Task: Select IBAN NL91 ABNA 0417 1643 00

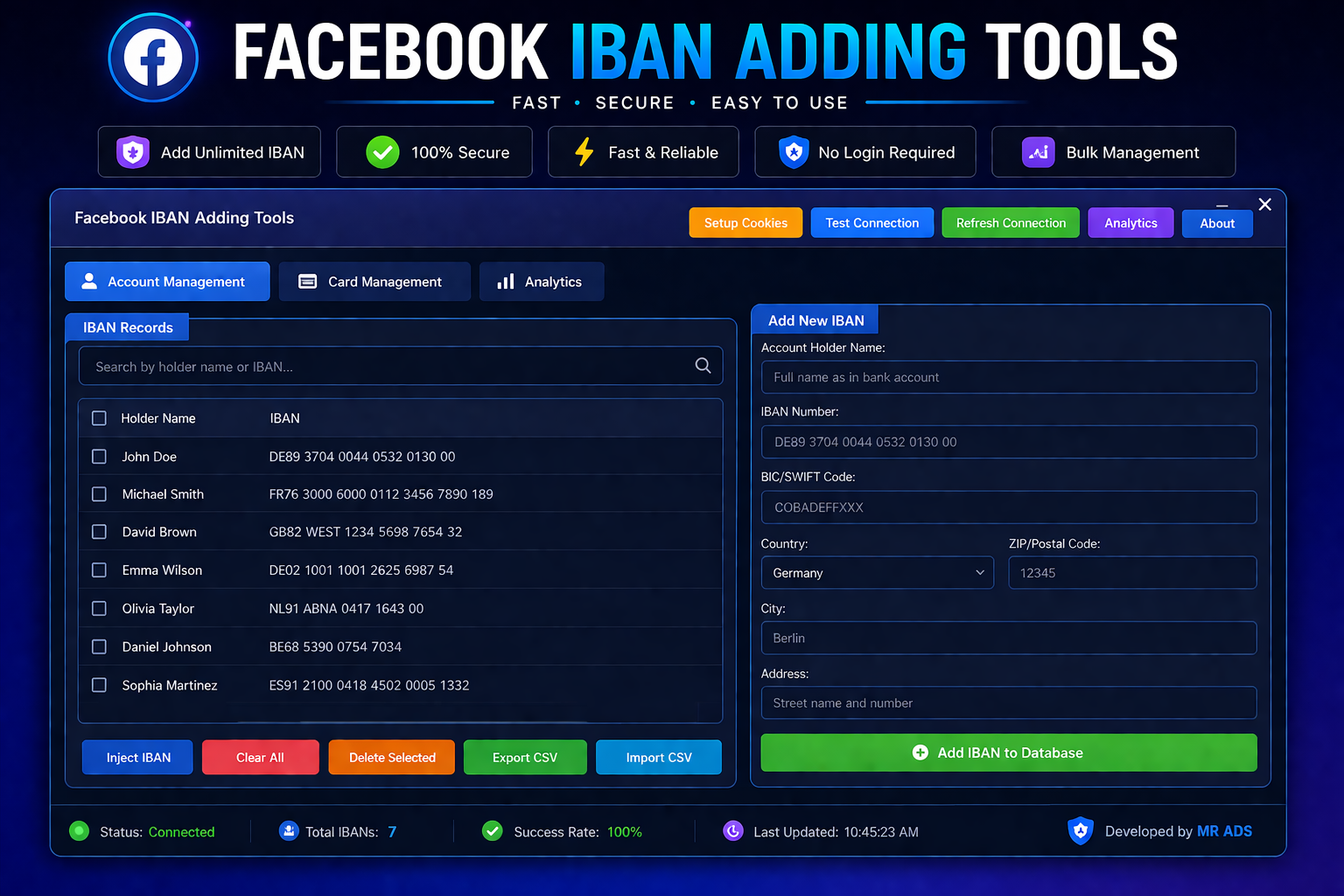Action: [346, 608]
